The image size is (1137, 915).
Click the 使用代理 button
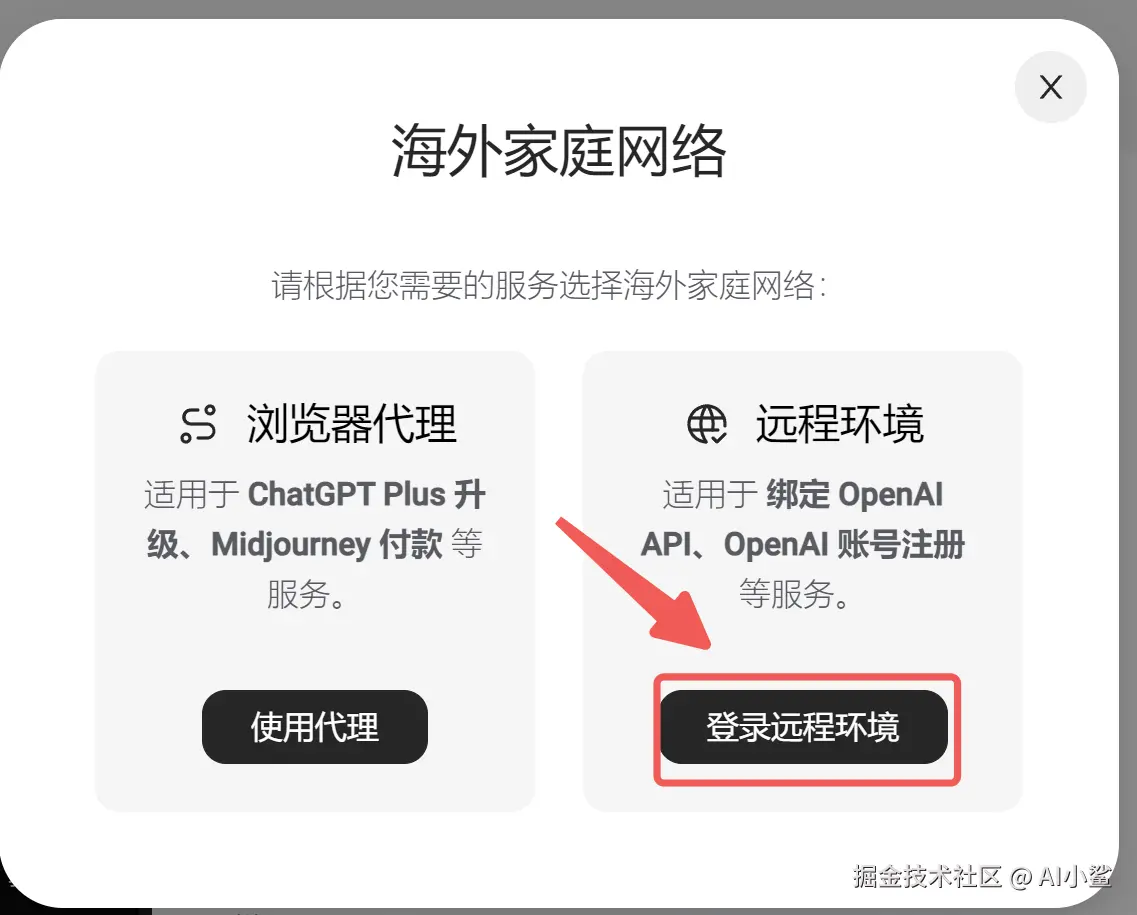pyautogui.click(x=315, y=726)
